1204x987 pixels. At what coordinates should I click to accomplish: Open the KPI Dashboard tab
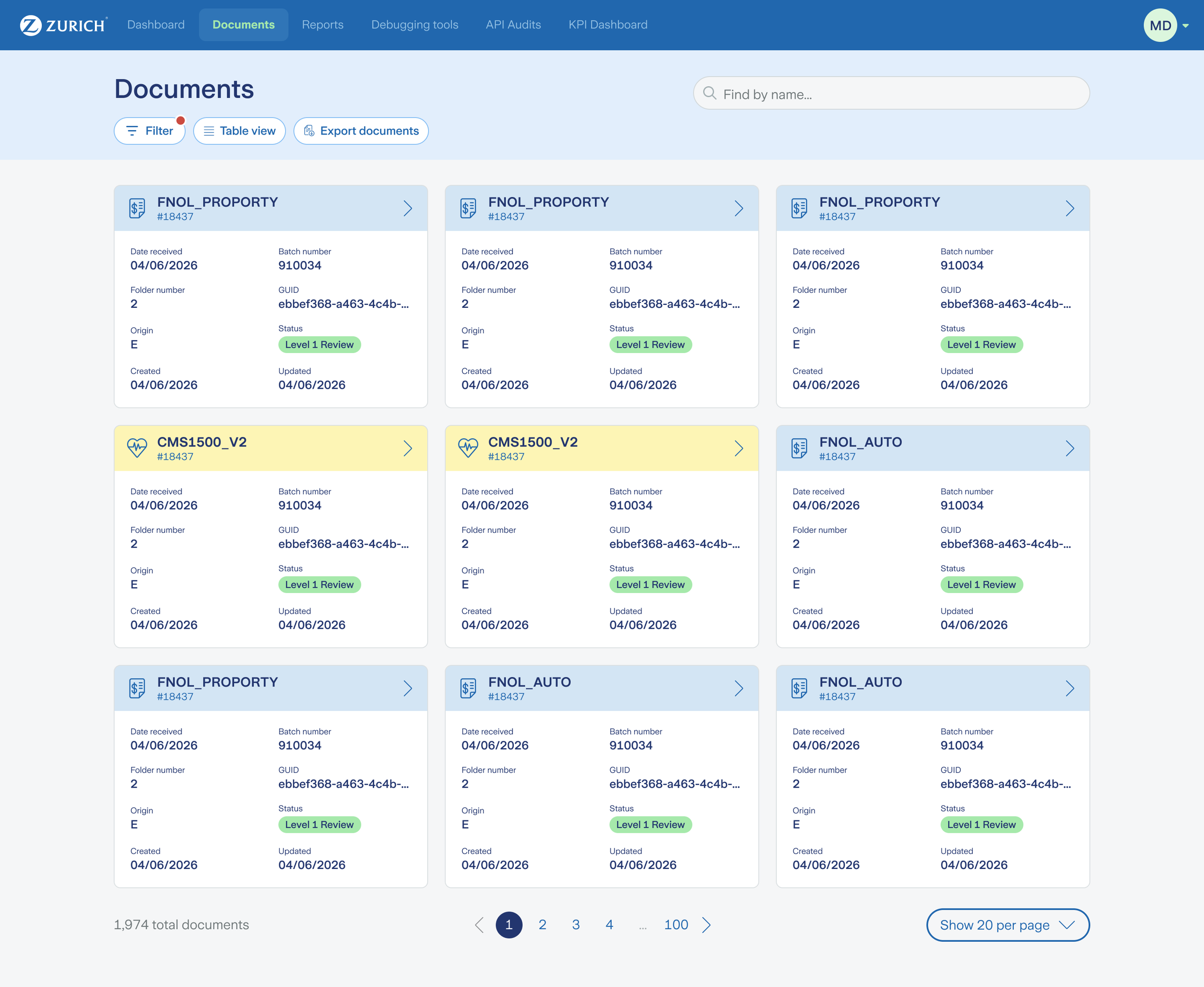pos(608,25)
